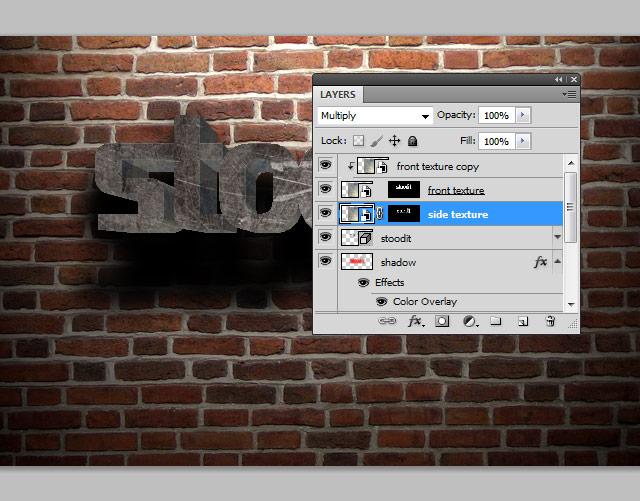Create new adjustment layer icon
This screenshot has width=640, height=501.
coord(470,321)
